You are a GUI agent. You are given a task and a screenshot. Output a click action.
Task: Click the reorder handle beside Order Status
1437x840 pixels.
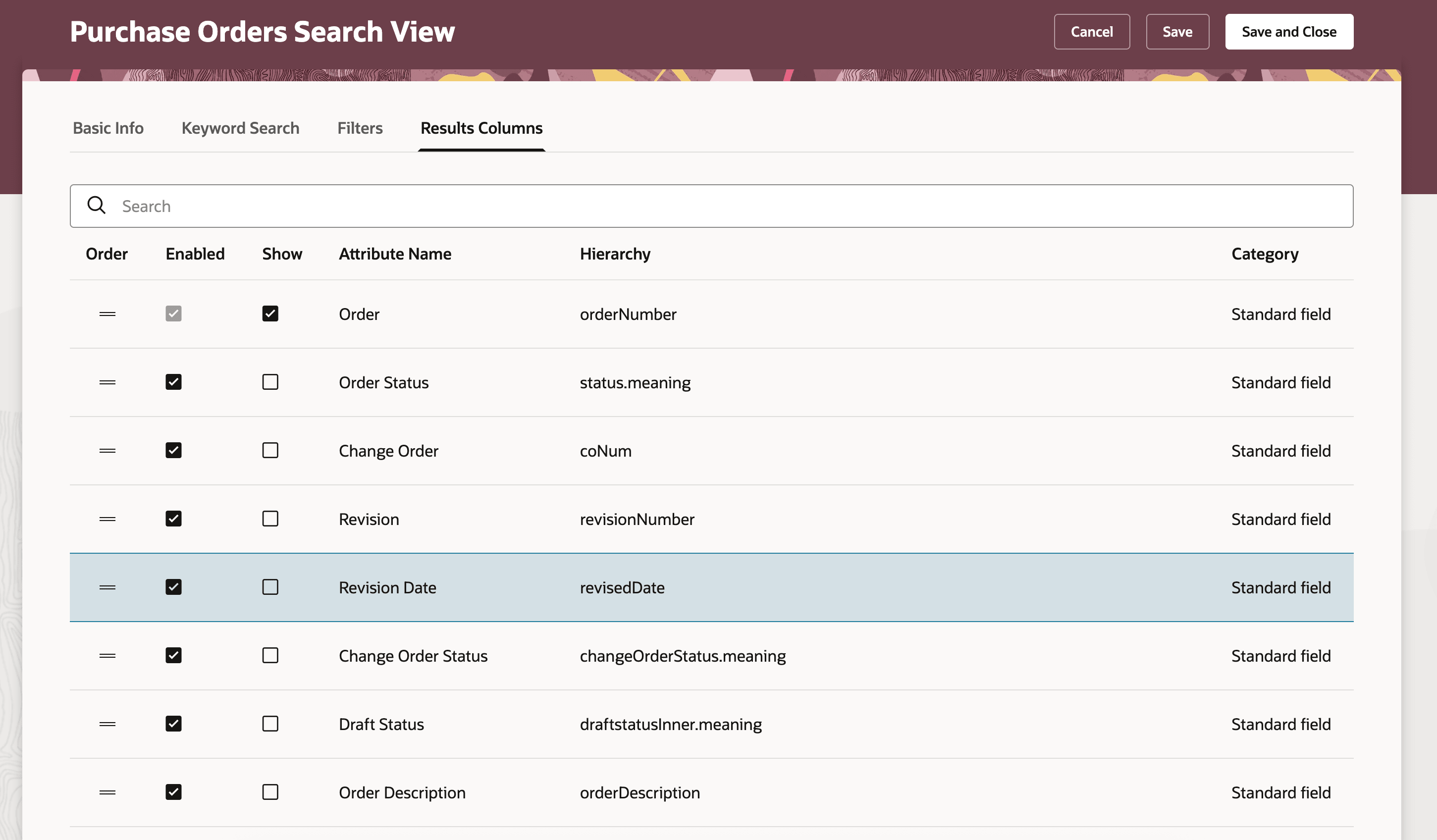[x=106, y=382]
